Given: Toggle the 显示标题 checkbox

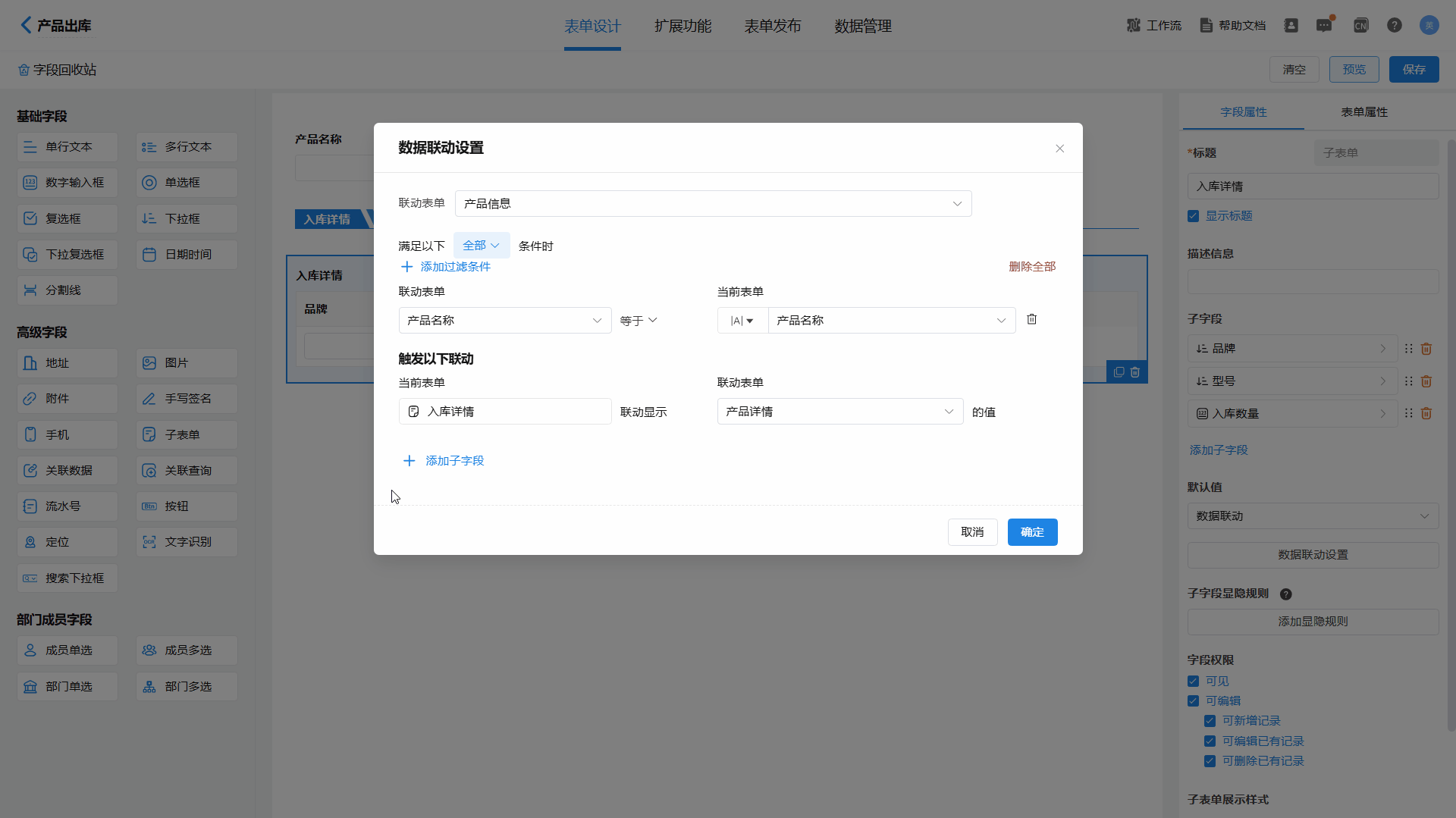Looking at the screenshot, I should coord(1194,216).
